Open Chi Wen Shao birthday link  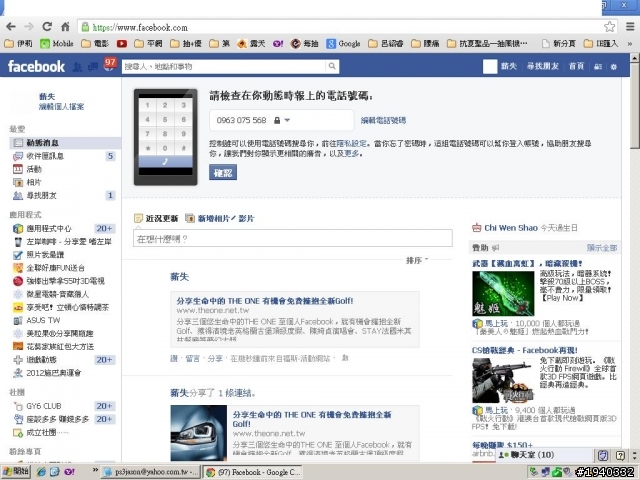pyautogui.click(x=511, y=228)
